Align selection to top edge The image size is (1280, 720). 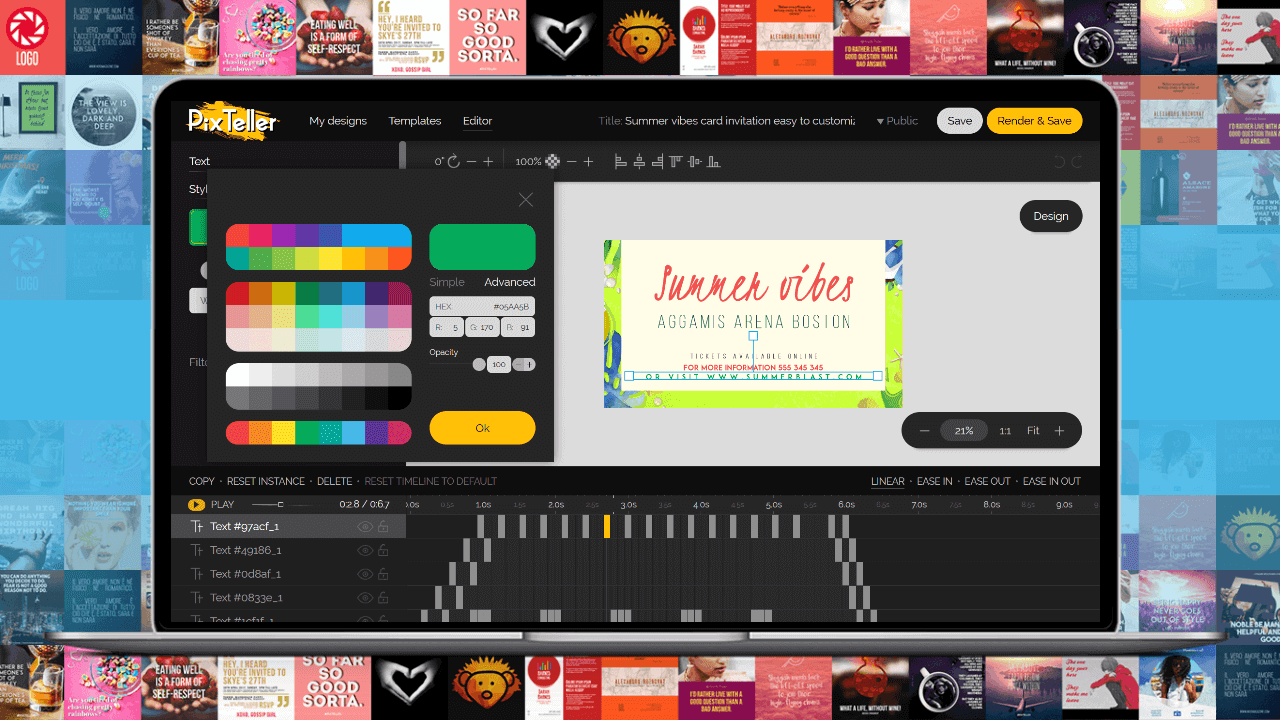pos(676,161)
